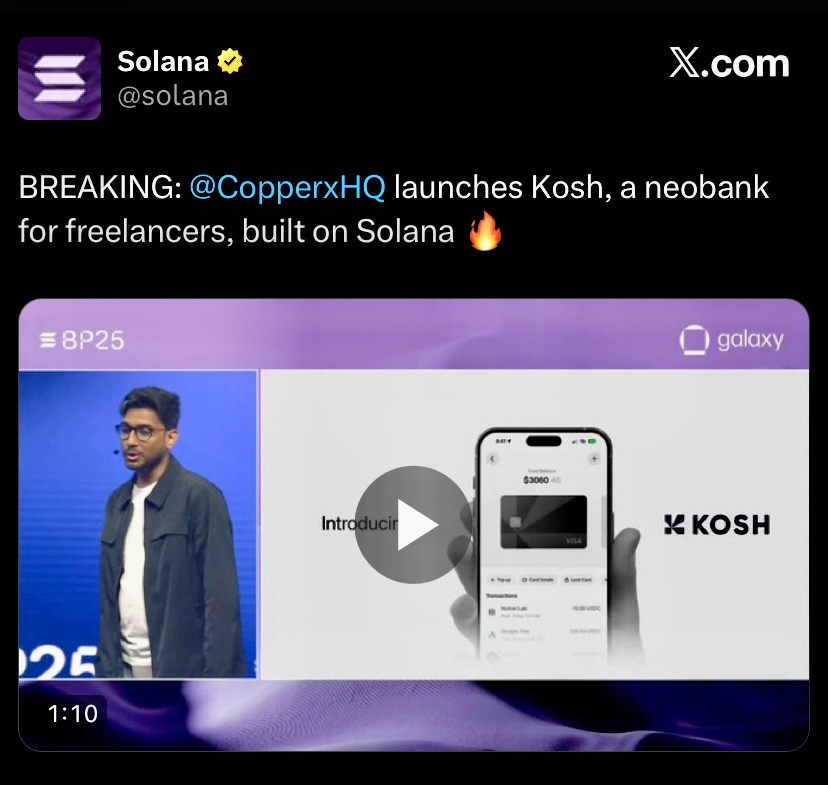Screen dimensions: 828x785
Task: Click the phone back arrow in mockup
Action: pyautogui.click(x=492, y=459)
